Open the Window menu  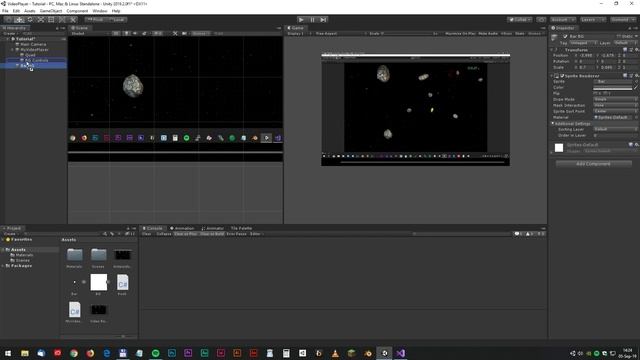point(100,11)
